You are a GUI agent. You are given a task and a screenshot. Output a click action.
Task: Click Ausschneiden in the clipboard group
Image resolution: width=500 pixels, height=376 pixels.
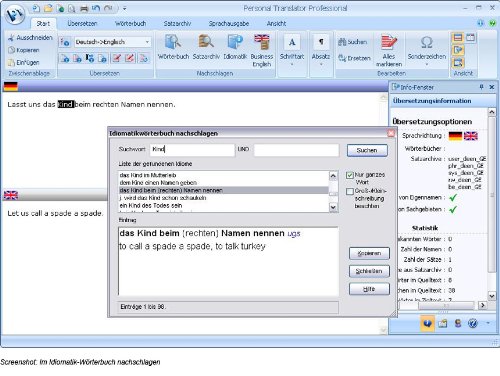pos(30,37)
